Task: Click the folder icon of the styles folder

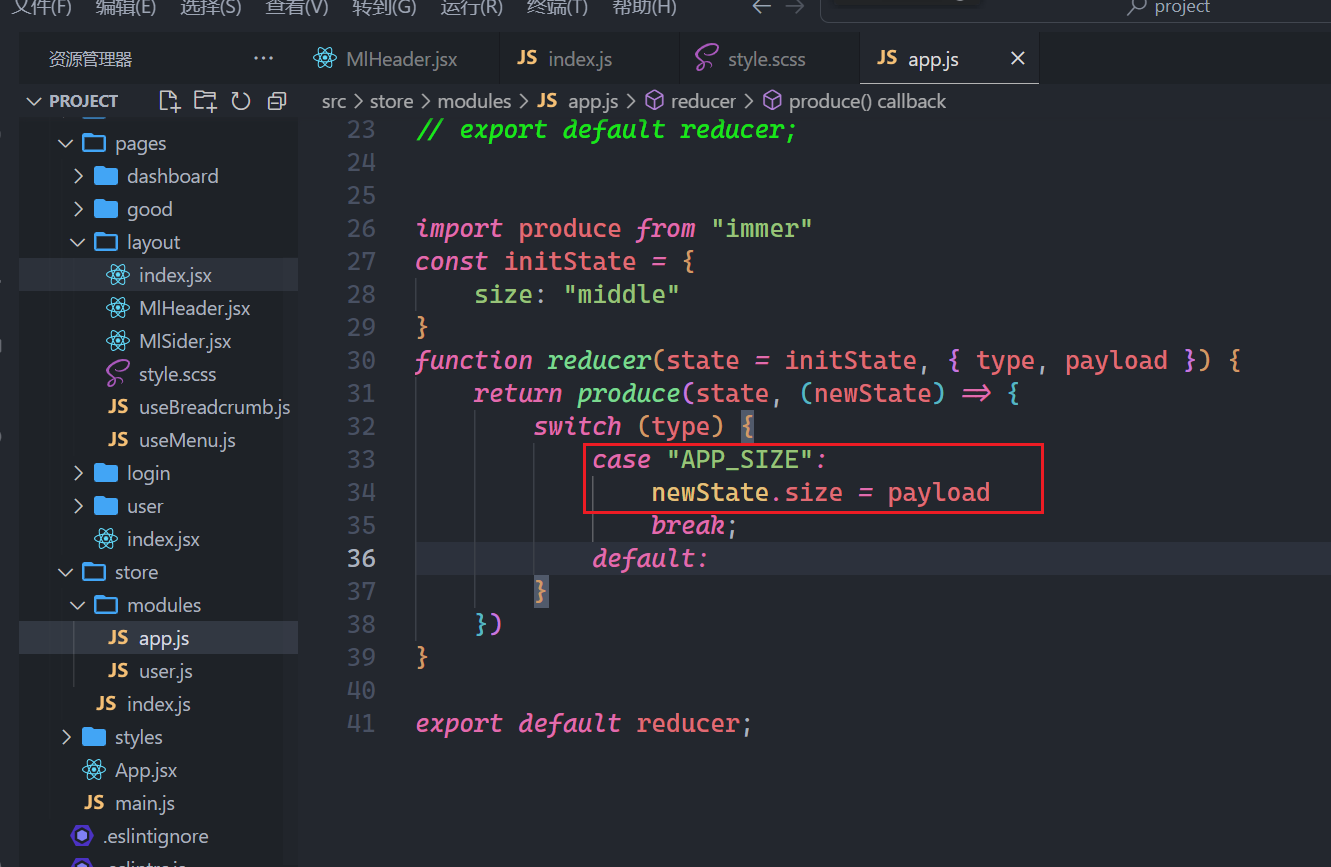Action: (94, 737)
